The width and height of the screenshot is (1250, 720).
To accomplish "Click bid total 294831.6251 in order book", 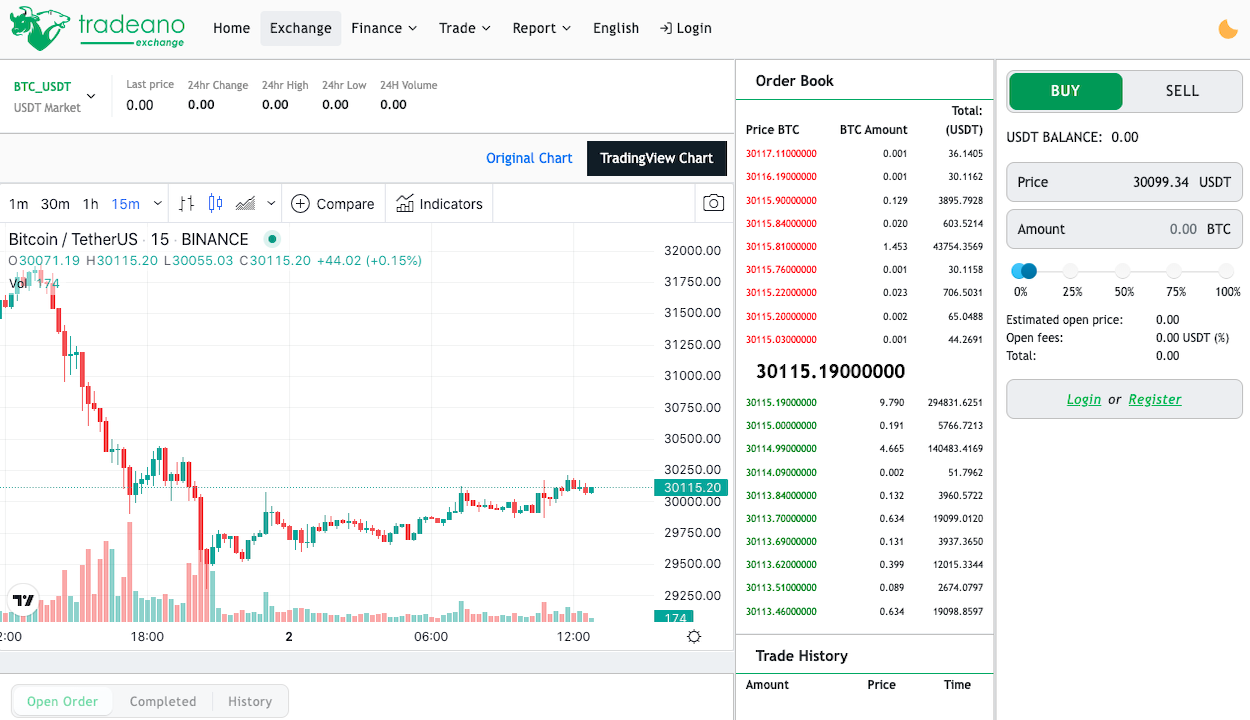I will pos(955,402).
